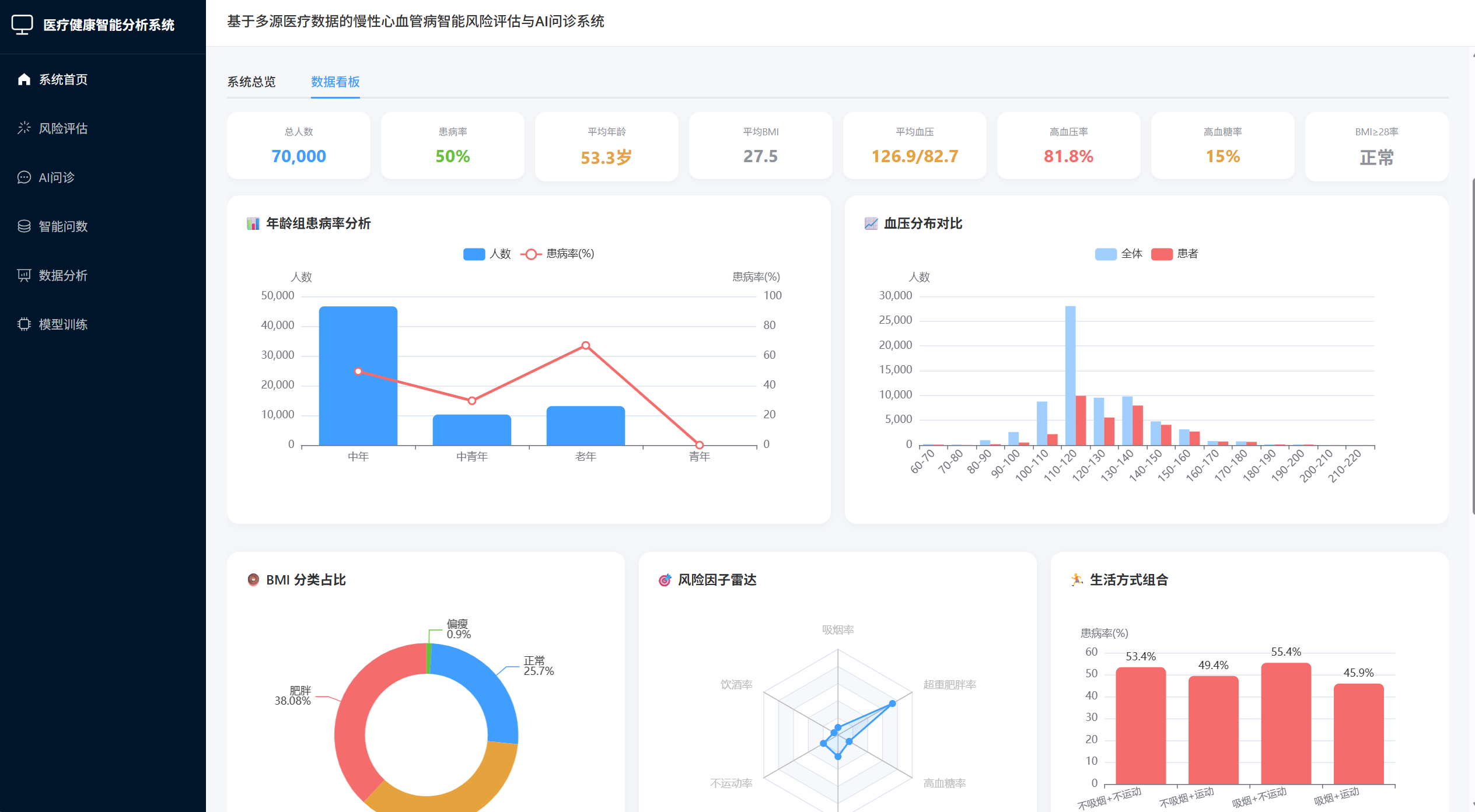Screen dimensions: 1475x812
Task: Click the presentation board icon beside 数据分析
Action: click(x=24, y=275)
